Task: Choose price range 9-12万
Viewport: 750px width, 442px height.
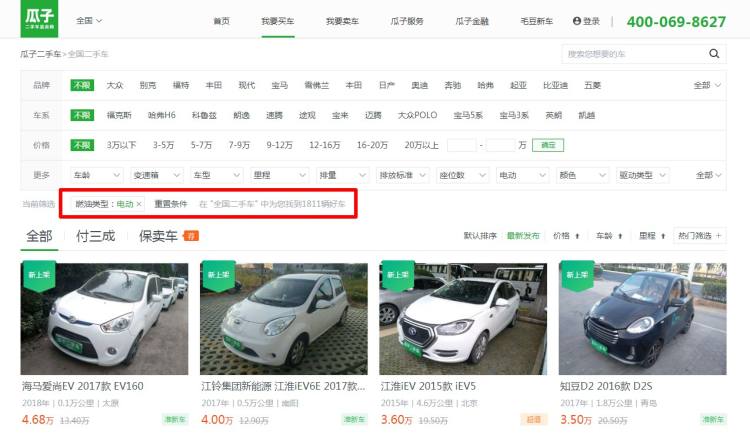Action: tap(279, 145)
